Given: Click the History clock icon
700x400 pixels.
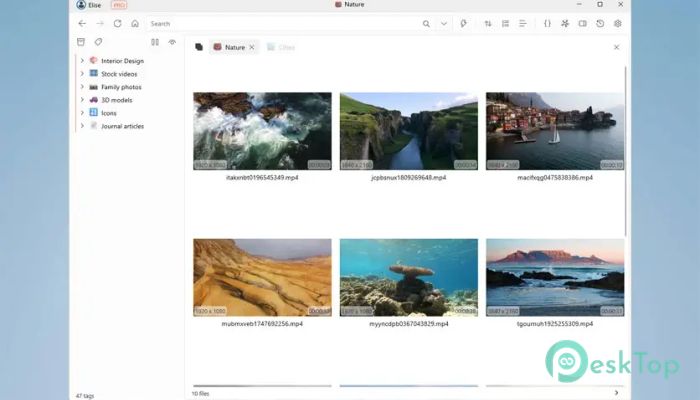Looking at the screenshot, I should coord(600,23).
